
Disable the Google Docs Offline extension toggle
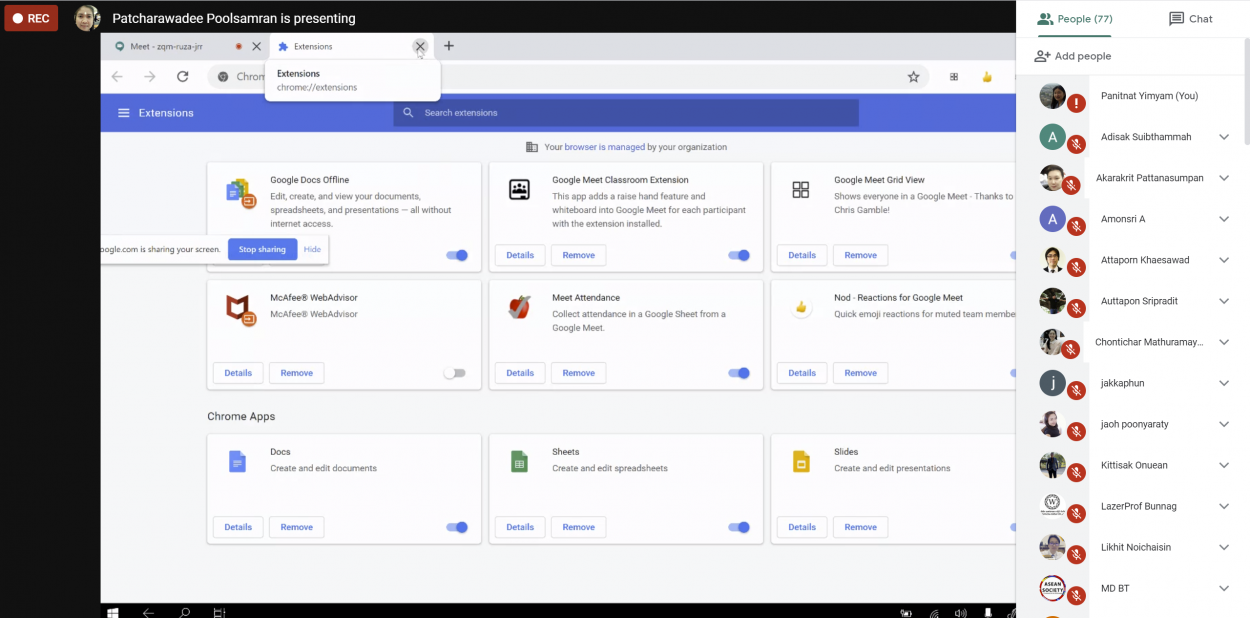(457, 255)
